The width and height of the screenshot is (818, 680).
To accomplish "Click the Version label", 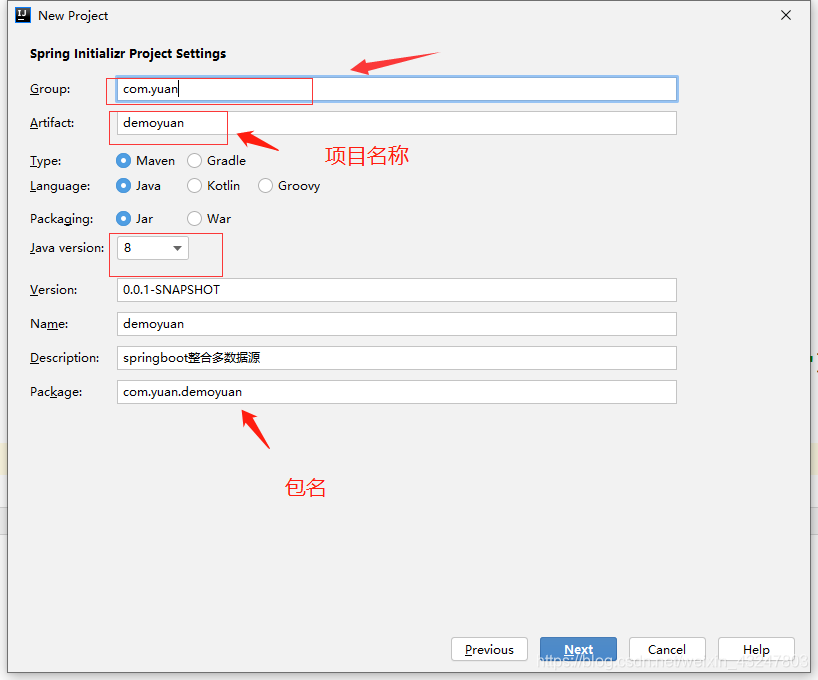I will pos(54,290).
